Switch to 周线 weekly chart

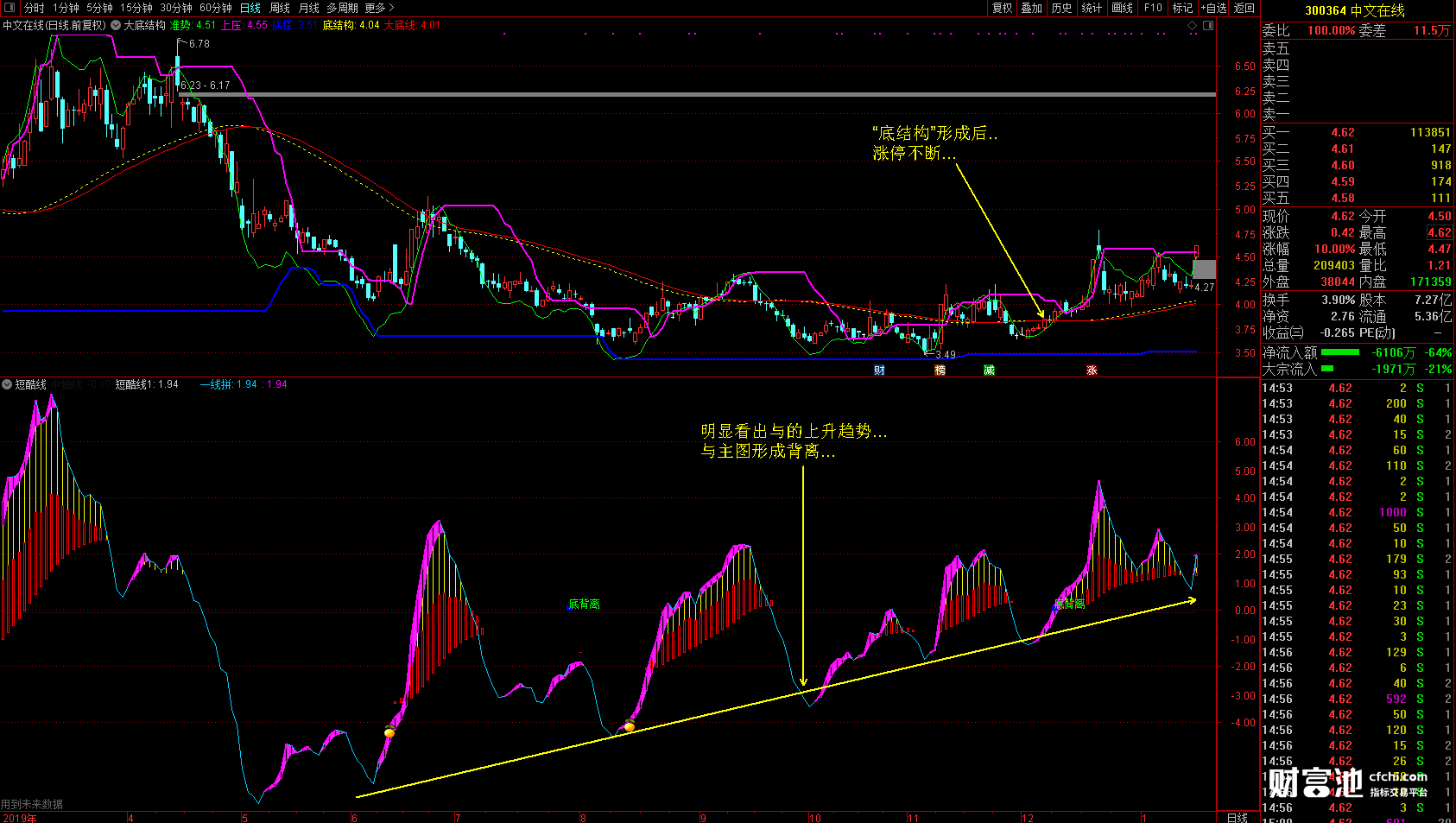pos(280,8)
